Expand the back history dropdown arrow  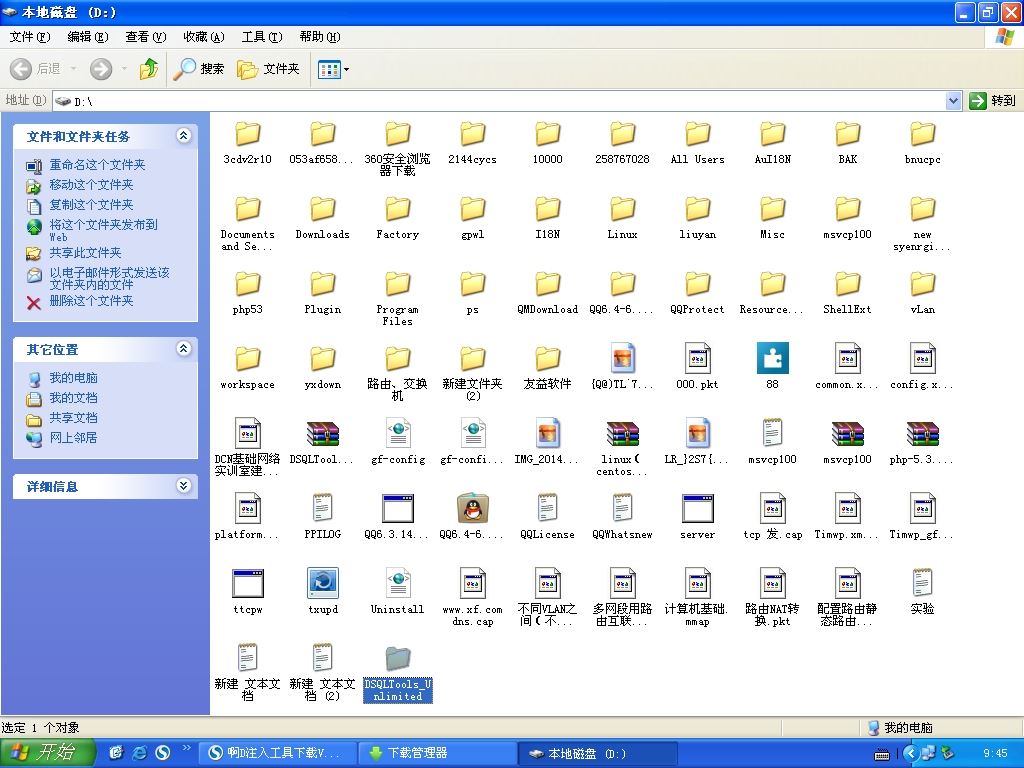pyautogui.click(x=73, y=69)
